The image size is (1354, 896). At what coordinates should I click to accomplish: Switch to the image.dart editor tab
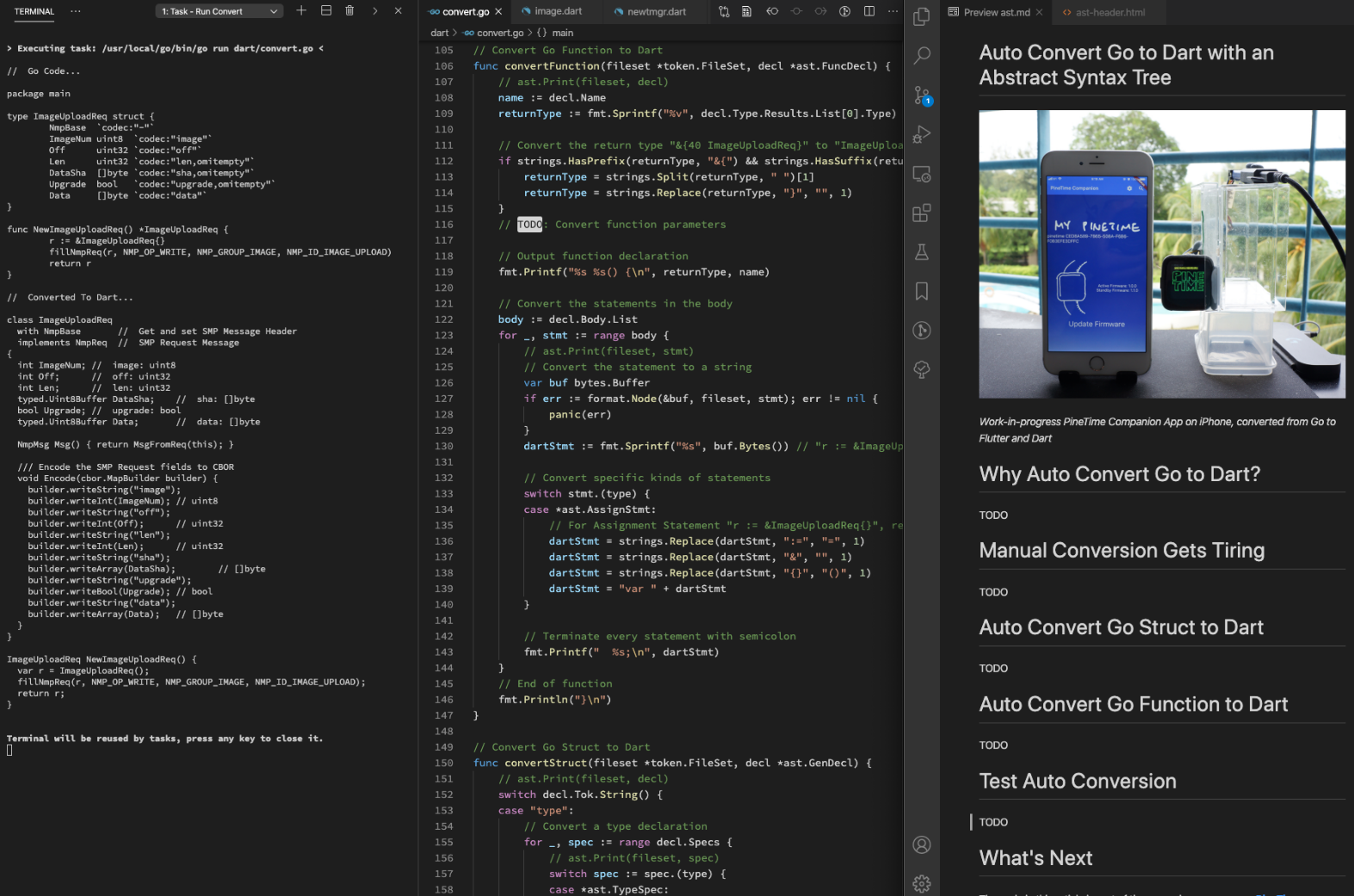click(x=558, y=11)
